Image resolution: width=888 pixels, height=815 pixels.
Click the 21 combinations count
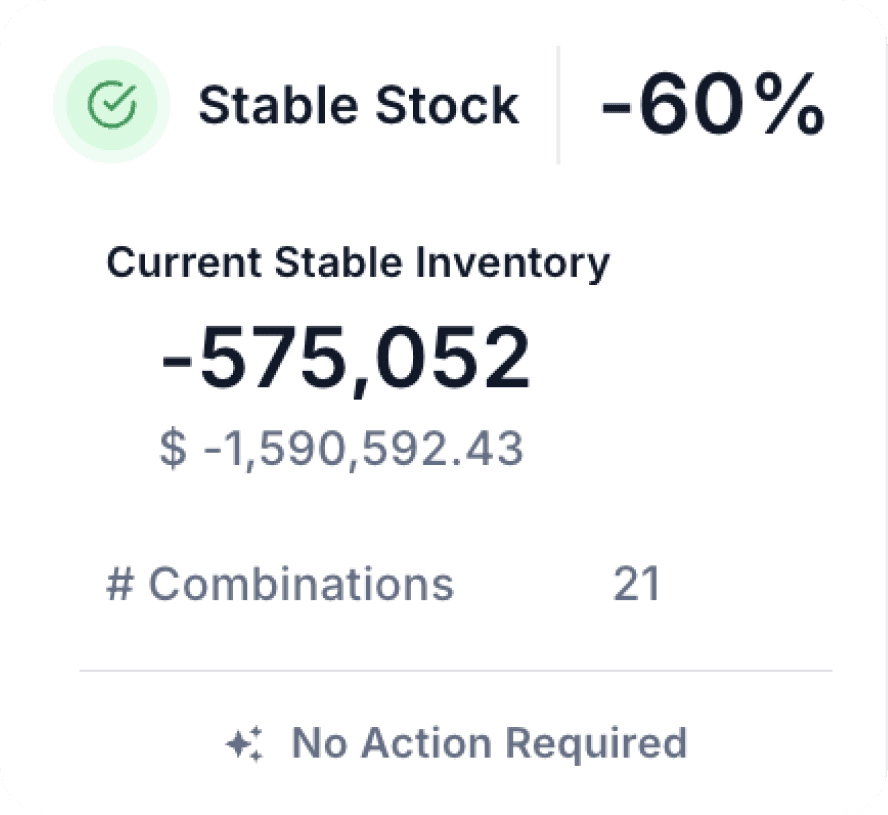point(639,584)
